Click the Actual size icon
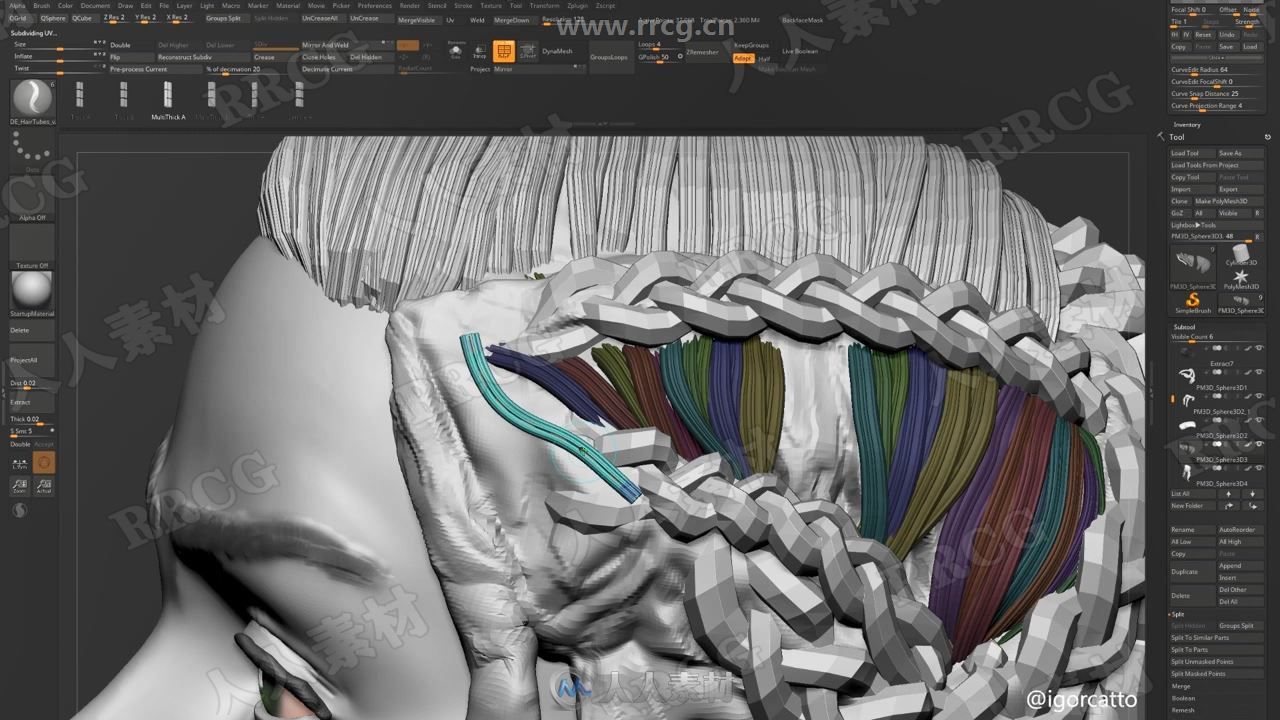1280x720 pixels. click(x=44, y=486)
